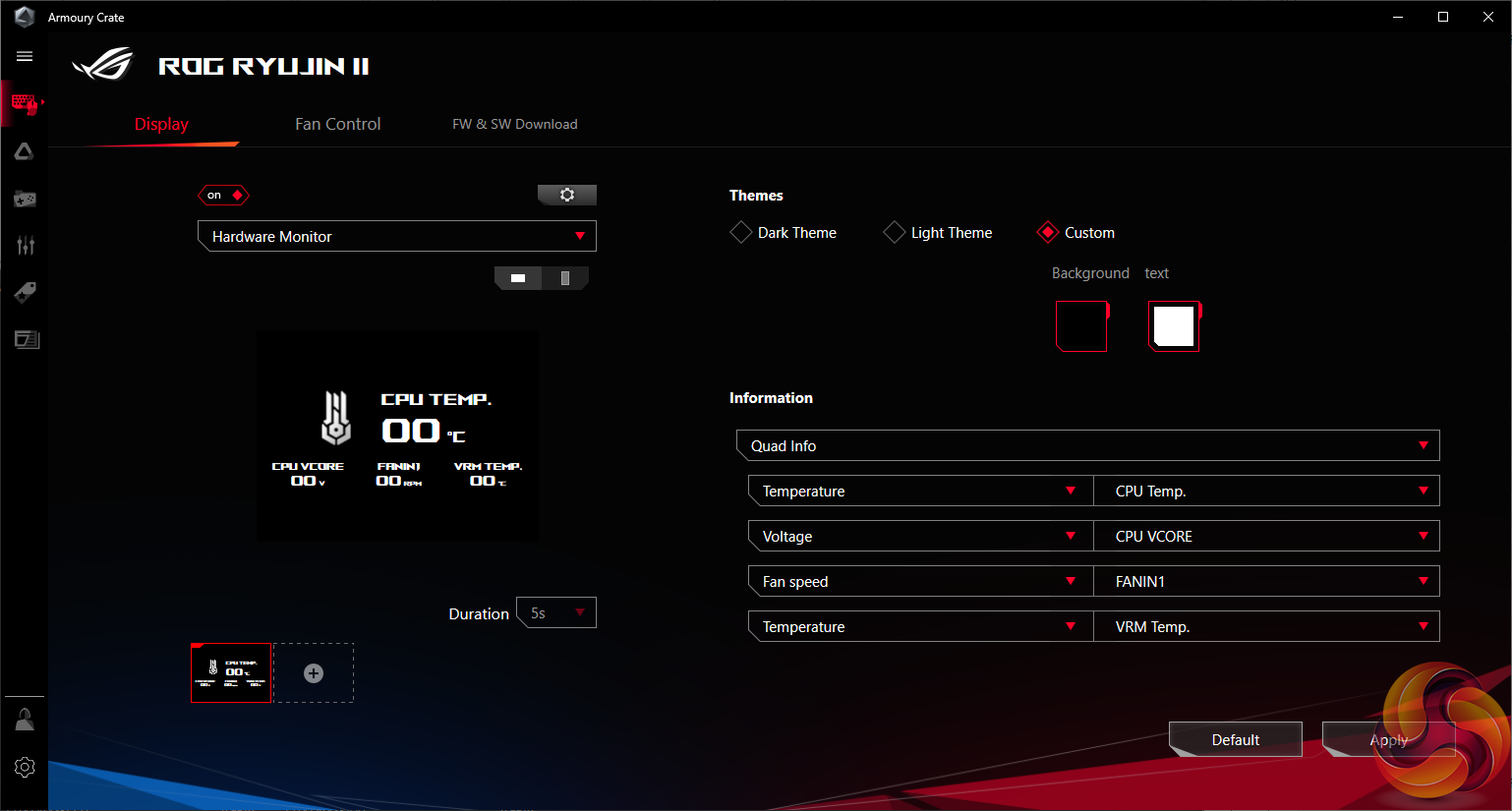
Task: Click the ROG RYUJIN II title
Action: [263, 66]
